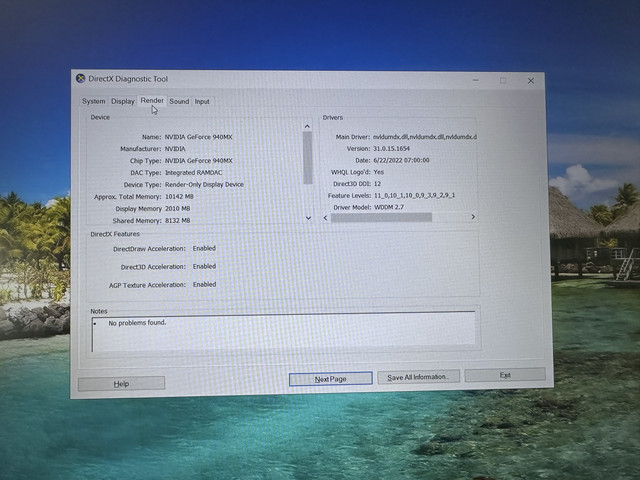This screenshot has width=640, height=480.
Task: Close the DirectX Diagnostic Tool window
Action: point(531,81)
